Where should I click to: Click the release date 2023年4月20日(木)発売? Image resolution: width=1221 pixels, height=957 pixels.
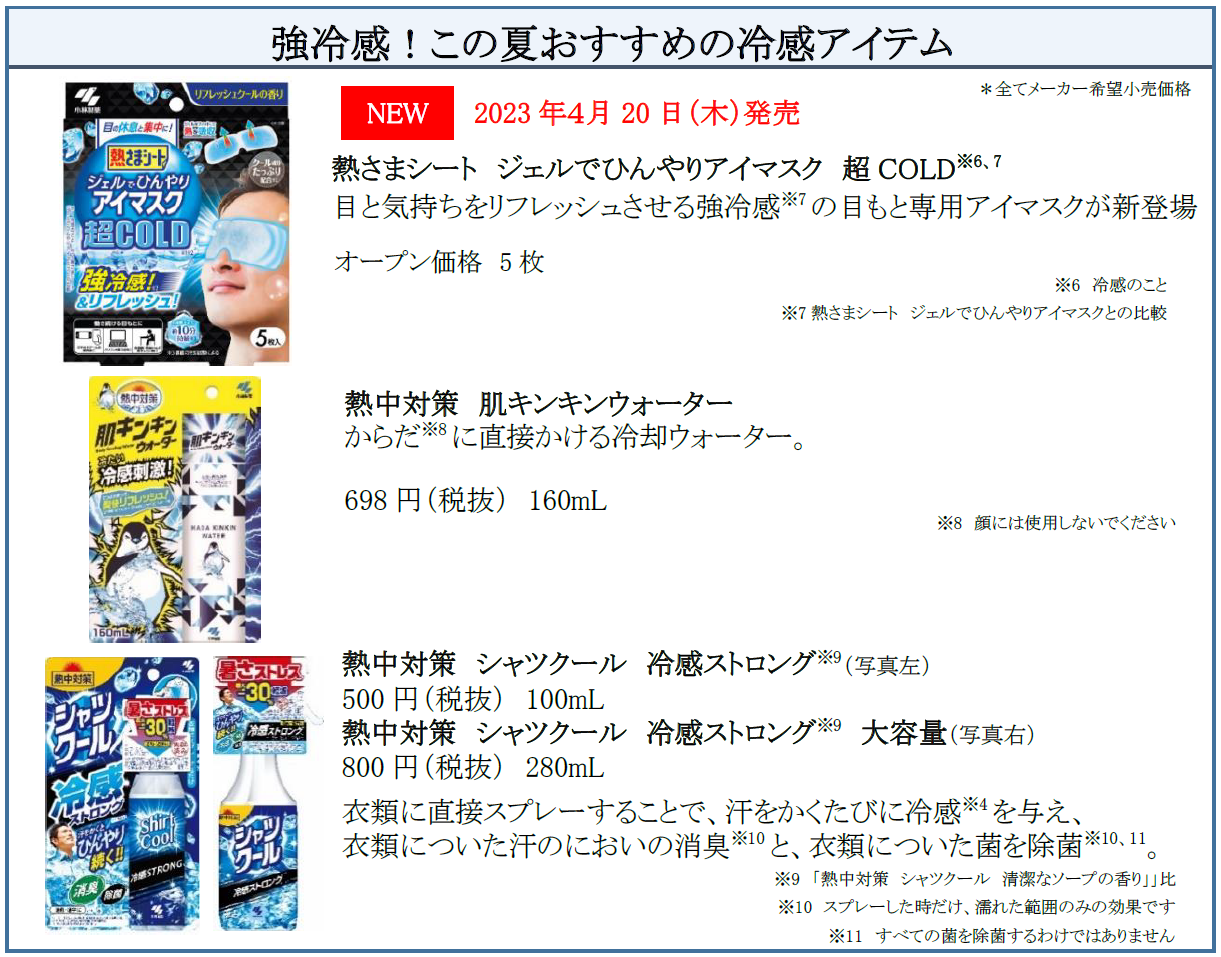636,113
